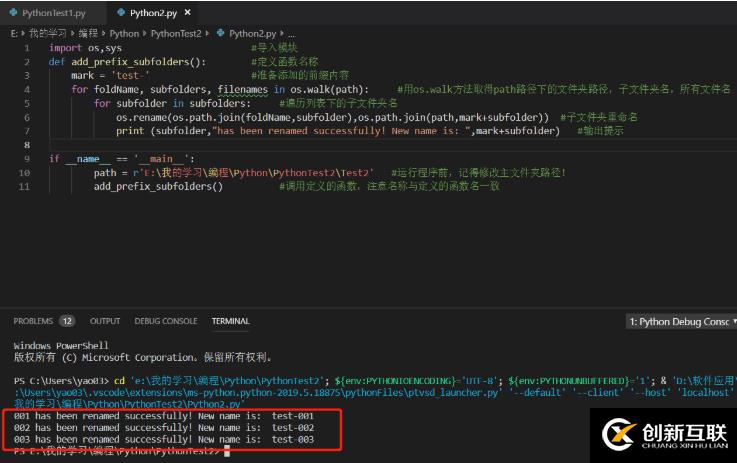Viewport: 737px width, 463px height.
Task: Open the PROBLEMS panel tab
Action: coord(33,321)
